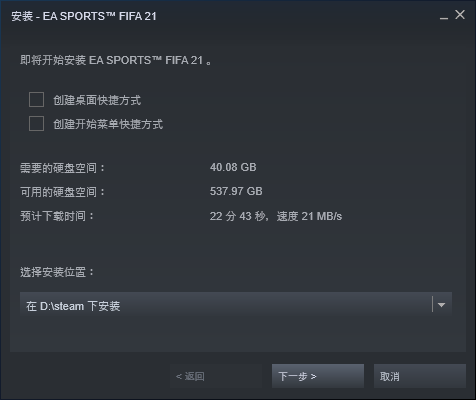Screen dimensions: 476x400
Task: Cancel installation with the 取消 button
Action: pyautogui.click(x=420, y=376)
